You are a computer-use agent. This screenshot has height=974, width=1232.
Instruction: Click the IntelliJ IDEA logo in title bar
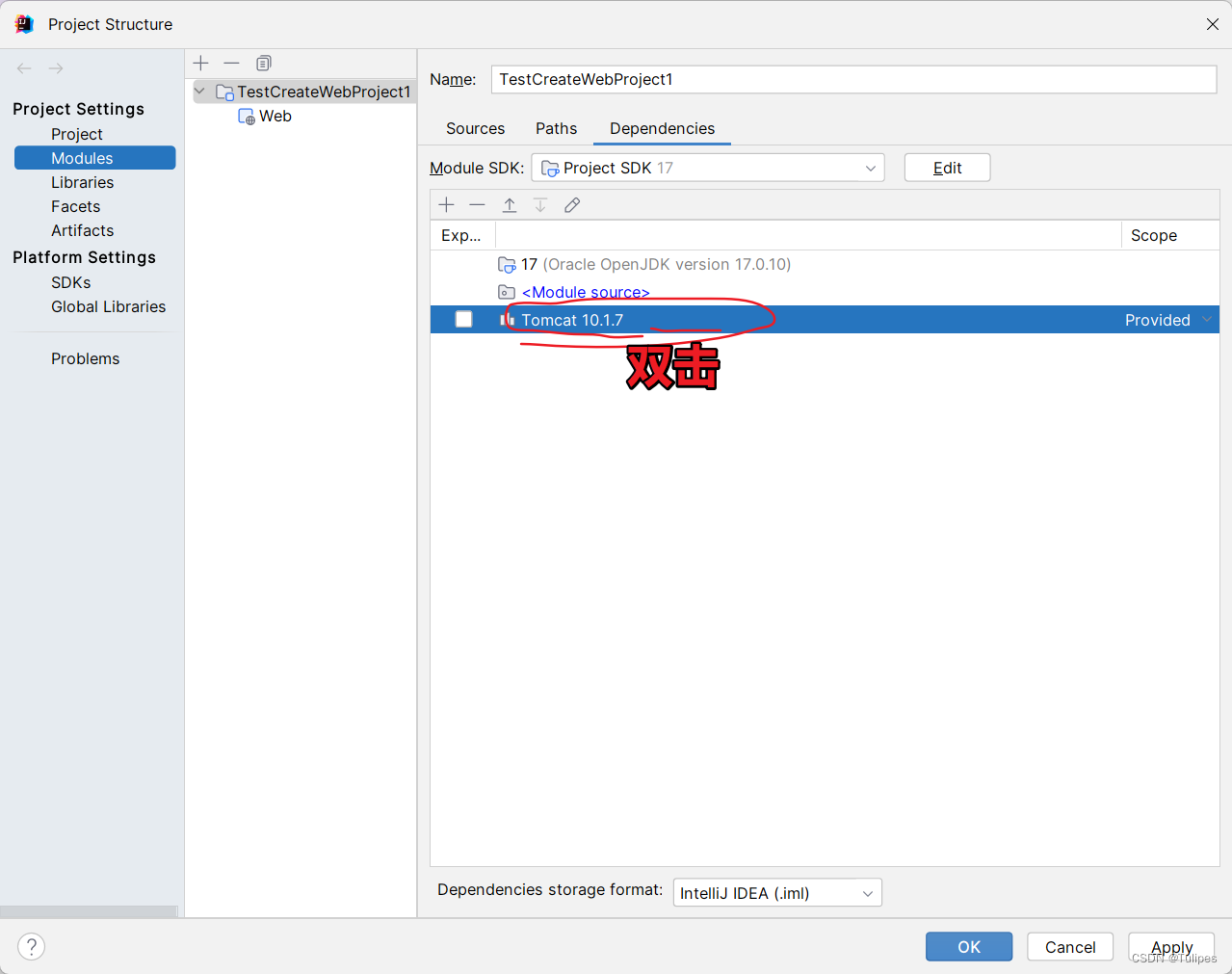pyautogui.click(x=24, y=24)
